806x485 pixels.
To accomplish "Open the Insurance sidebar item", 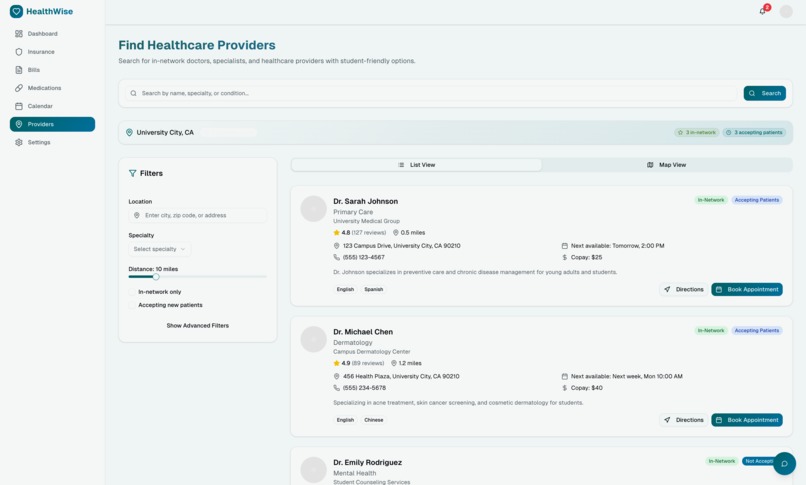I will pyautogui.click(x=52, y=52).
